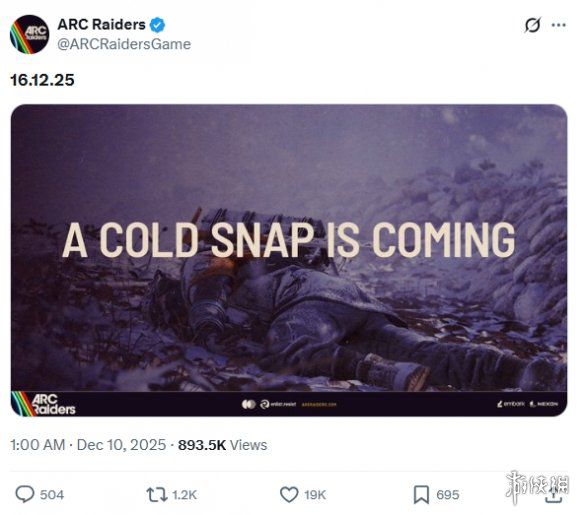Open the ARC Raiders profile avatar

29,35
